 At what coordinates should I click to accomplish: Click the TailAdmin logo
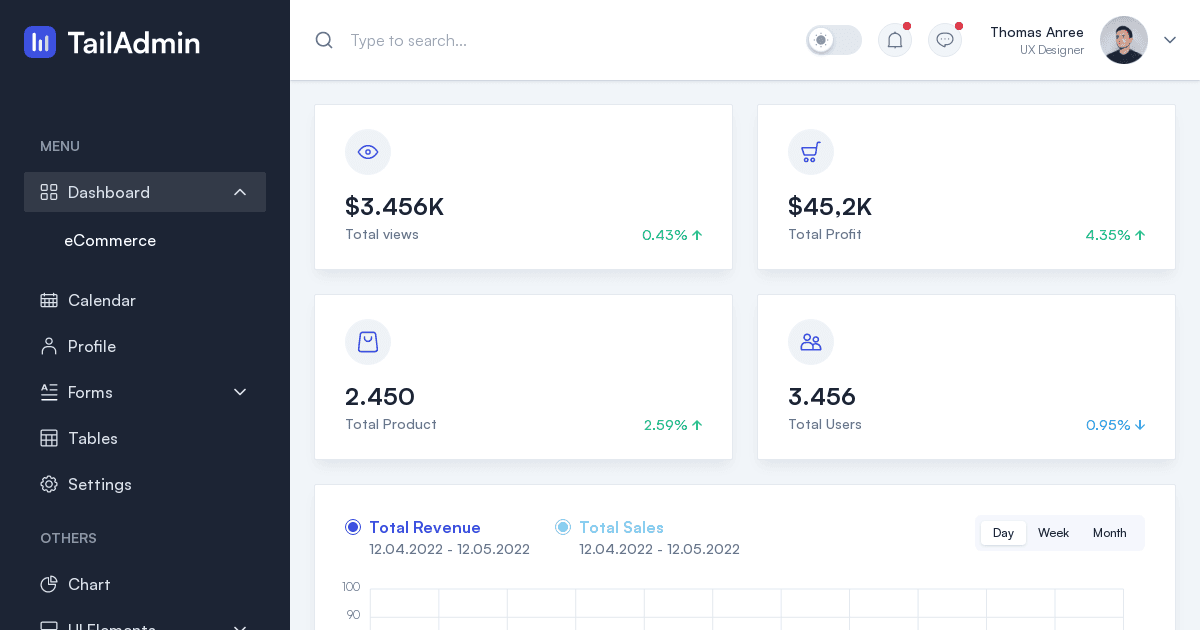coord(111,42)
